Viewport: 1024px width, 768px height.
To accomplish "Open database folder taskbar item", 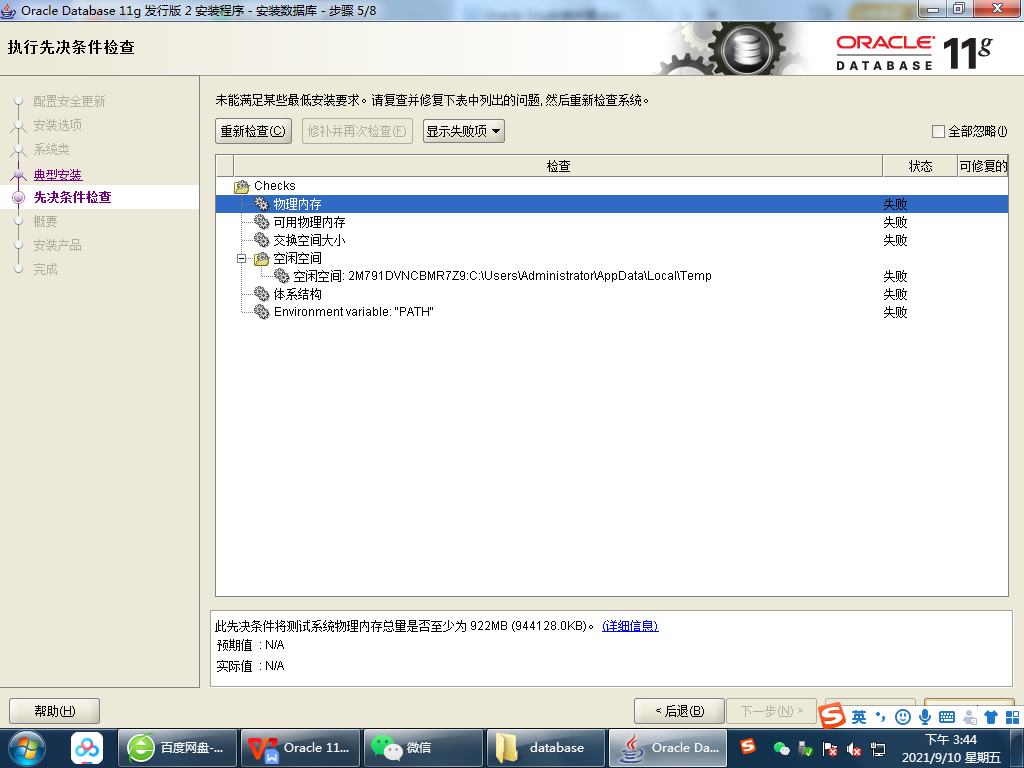I will tap(546, 748).
